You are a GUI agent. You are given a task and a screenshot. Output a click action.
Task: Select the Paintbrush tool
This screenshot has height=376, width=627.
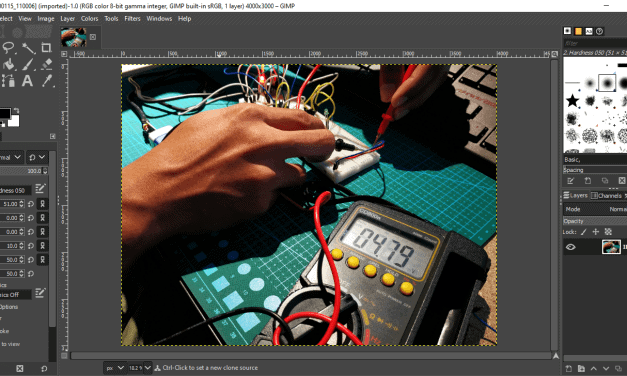click(28, 64)
